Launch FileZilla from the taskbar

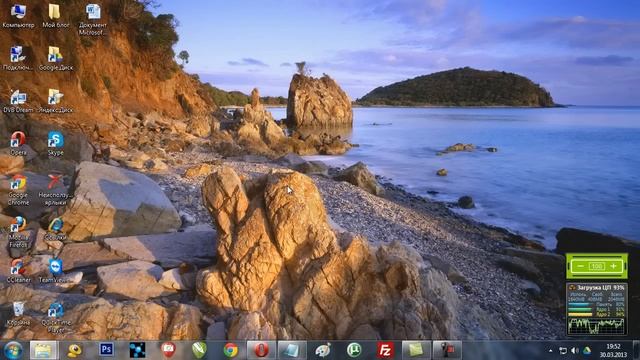(385, 350)
